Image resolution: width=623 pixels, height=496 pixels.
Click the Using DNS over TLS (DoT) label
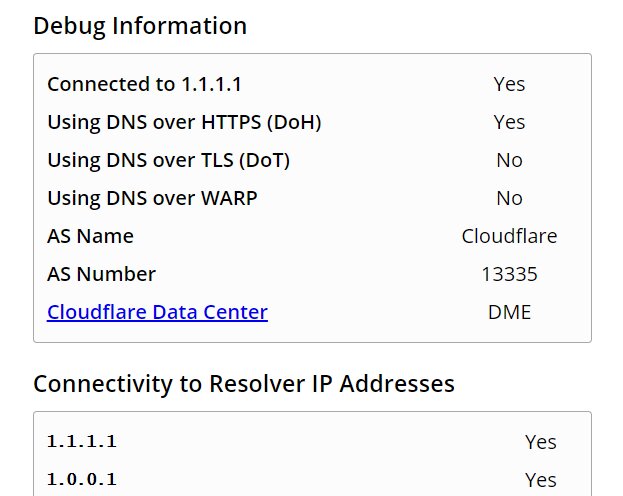pos(169,161)
